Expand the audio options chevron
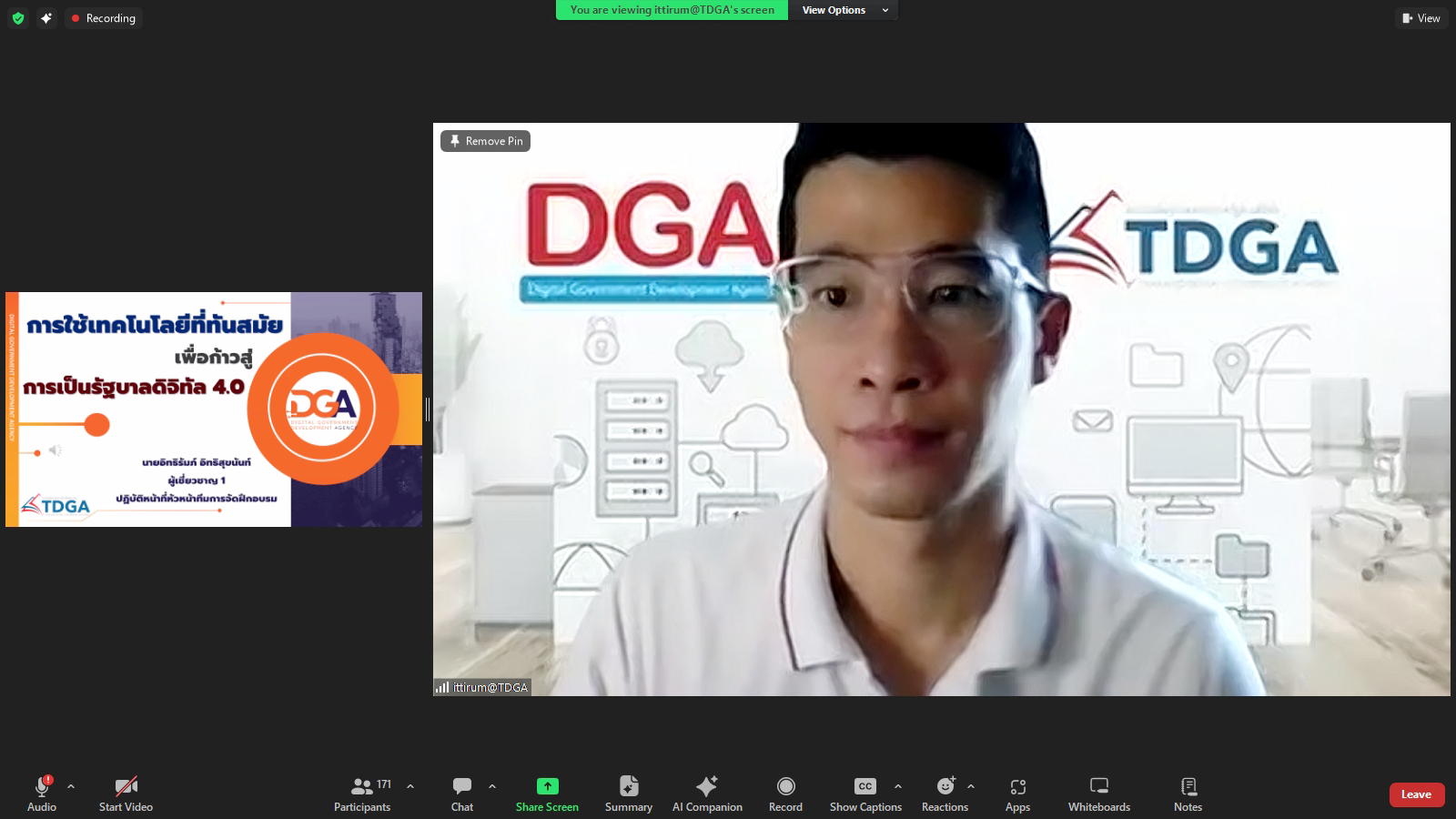 coord(71,786)
